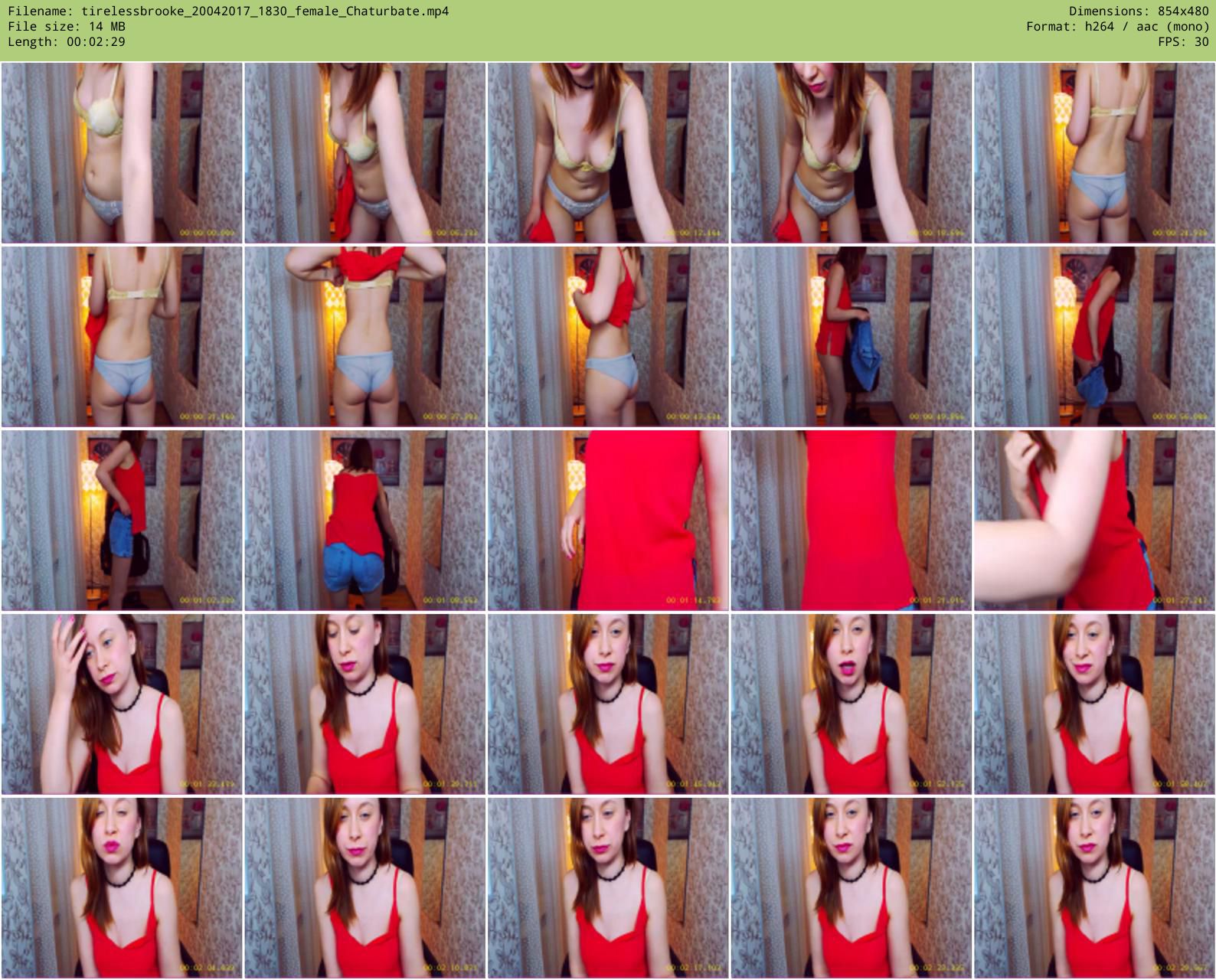Screen dimensions: 1216x980
Task: Select the final thumbnail in the bottom row
Action: point(1094,888)
